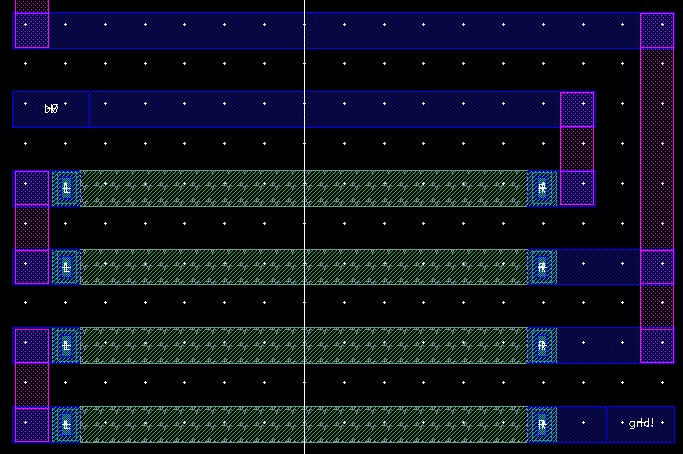This screenshot has height=454, width=683.
Task: Select the via left of the topmost resistor
Action: [32, 188]
